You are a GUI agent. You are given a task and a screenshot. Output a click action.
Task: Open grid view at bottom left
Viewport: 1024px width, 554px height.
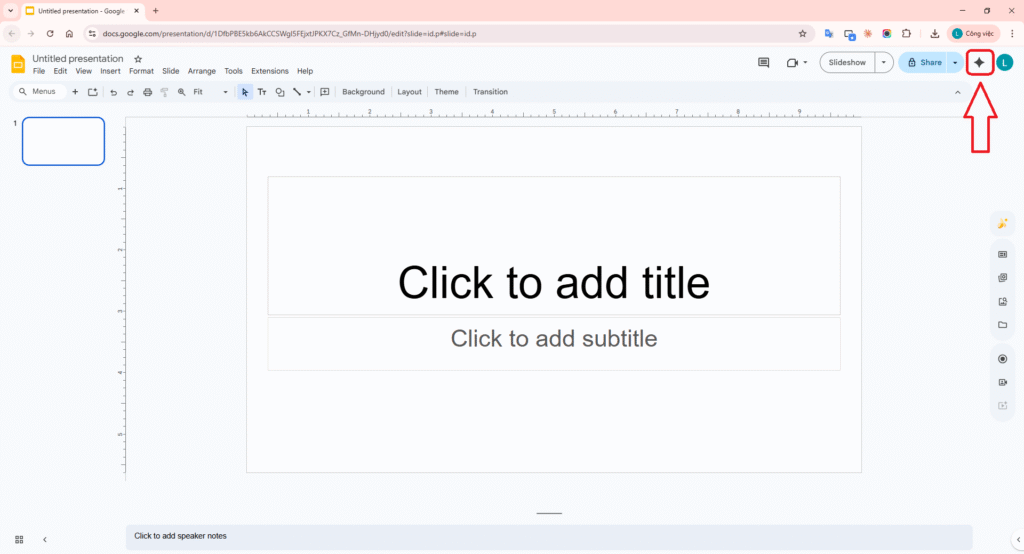point(19,539)
